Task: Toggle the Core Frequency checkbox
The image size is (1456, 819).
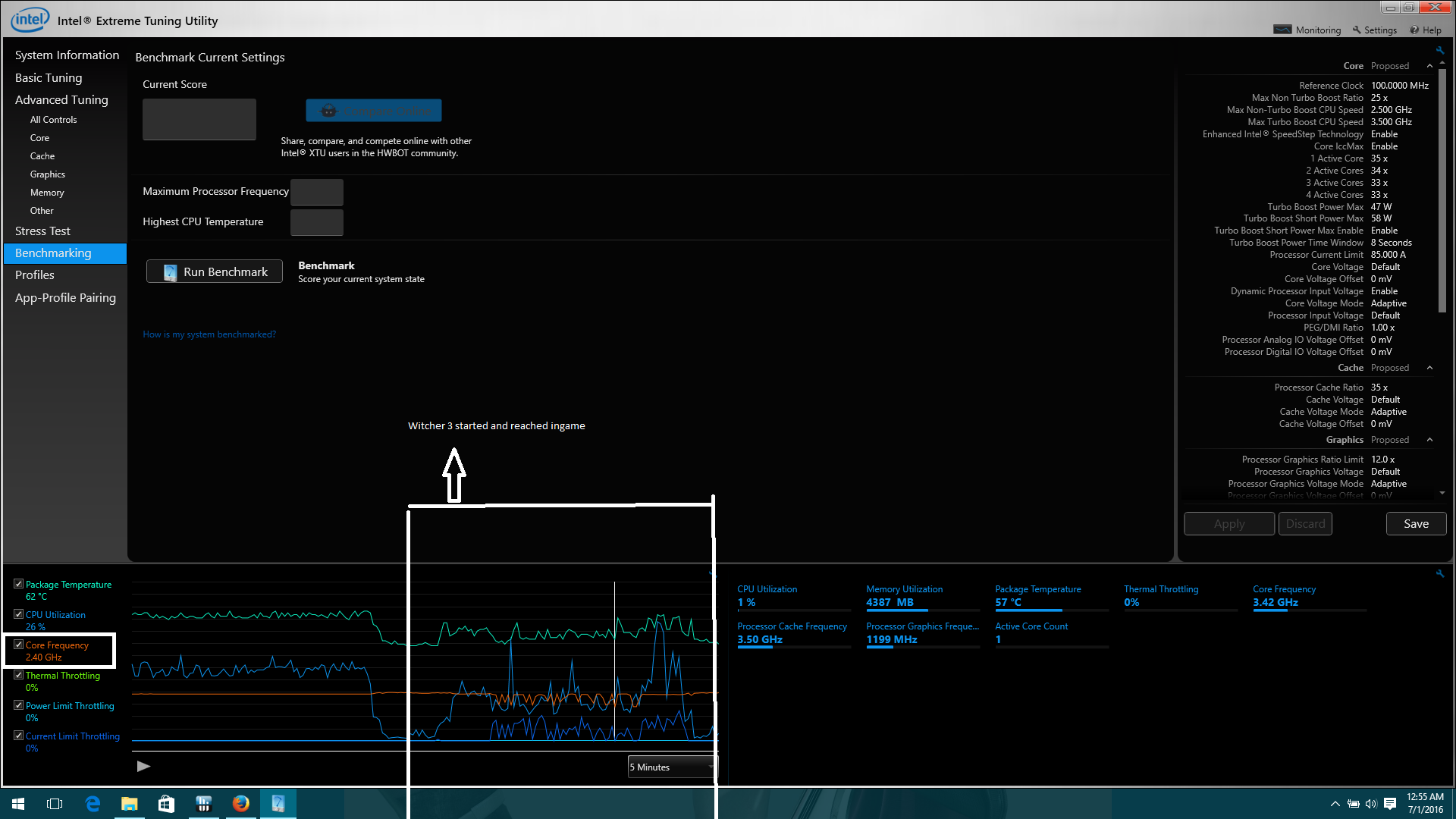Action: [x=18, y=645]
